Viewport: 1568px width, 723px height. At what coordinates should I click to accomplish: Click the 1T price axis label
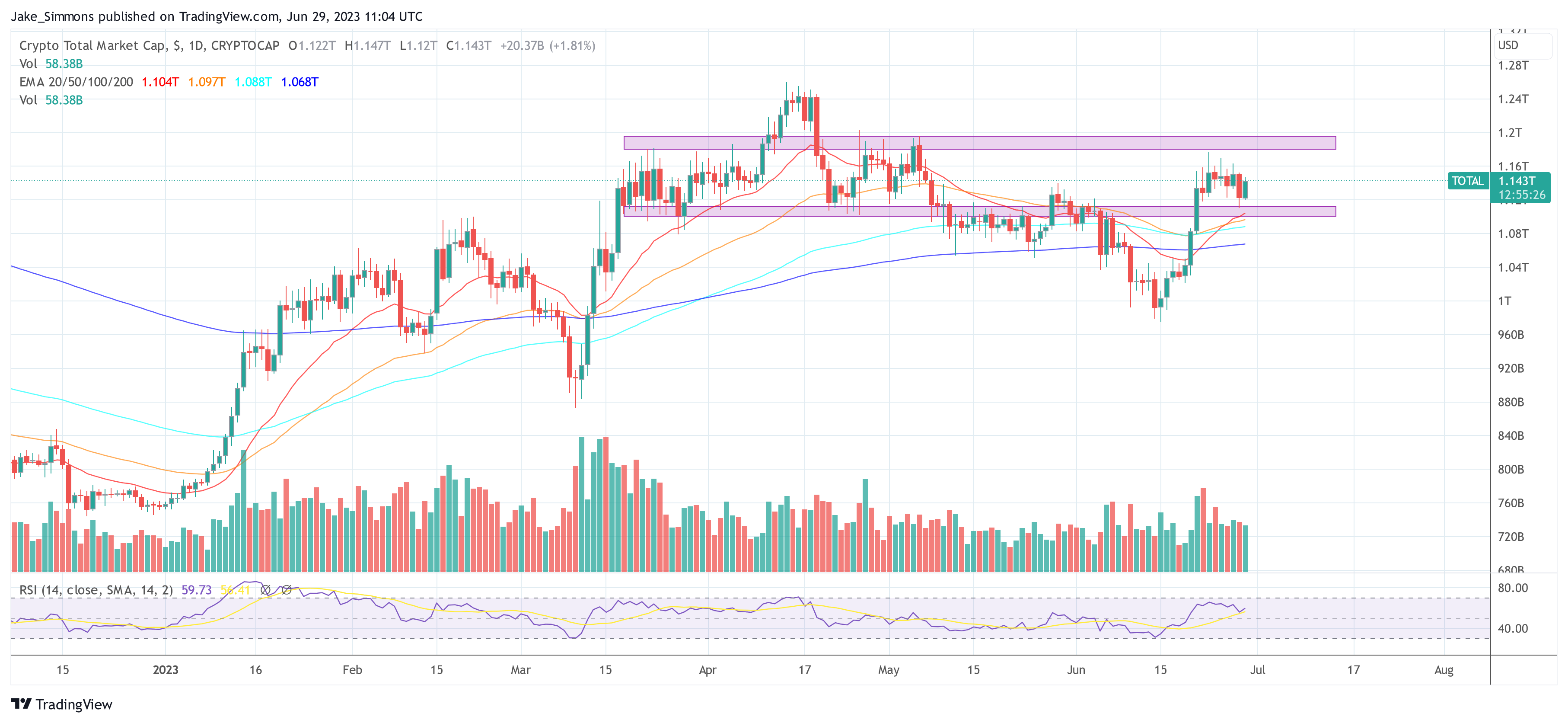pos(1504,301)
